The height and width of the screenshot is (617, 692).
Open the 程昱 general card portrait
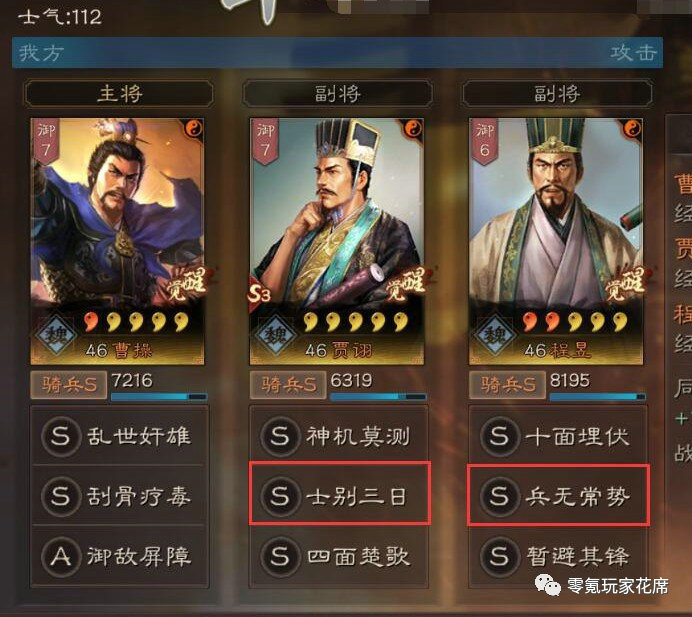pos(556,241)
